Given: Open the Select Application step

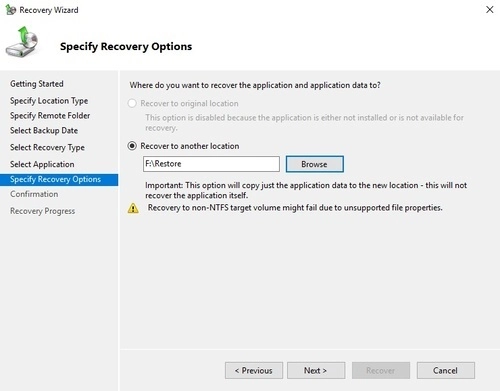Looking at the screenshot, I should pos(42,164).
